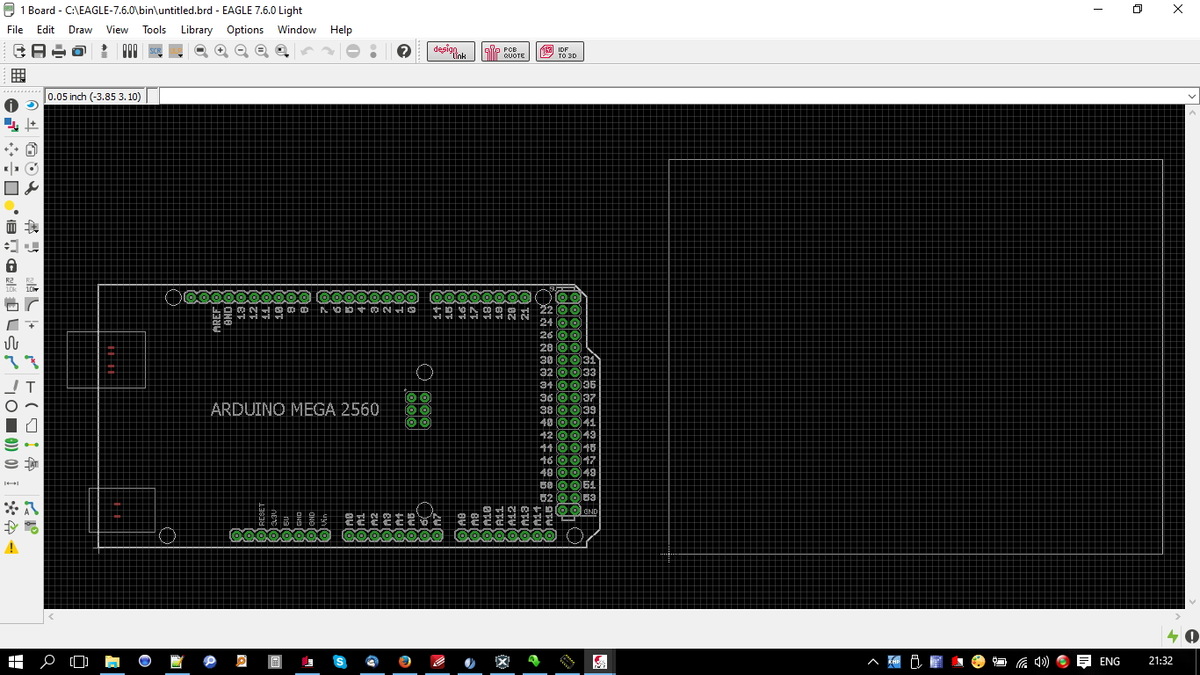Select the Info tool
The width and height of the screenshot is (1200, 675).
[x=11, y=104]
